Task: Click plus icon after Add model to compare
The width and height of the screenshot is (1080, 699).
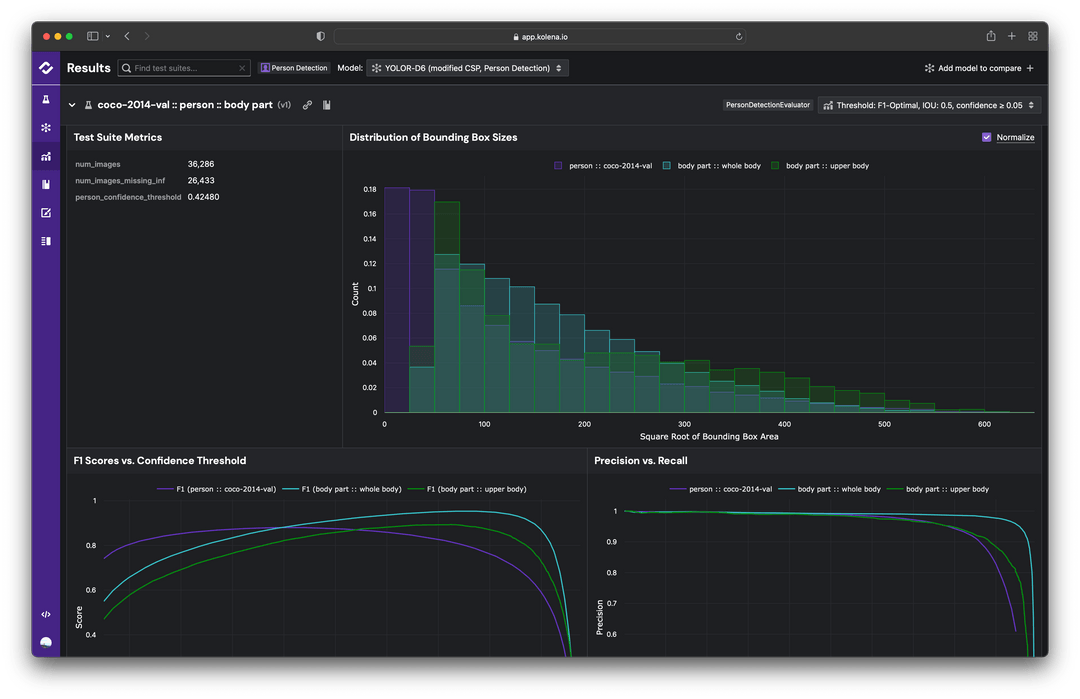Action: click(x=1030, y=68)
